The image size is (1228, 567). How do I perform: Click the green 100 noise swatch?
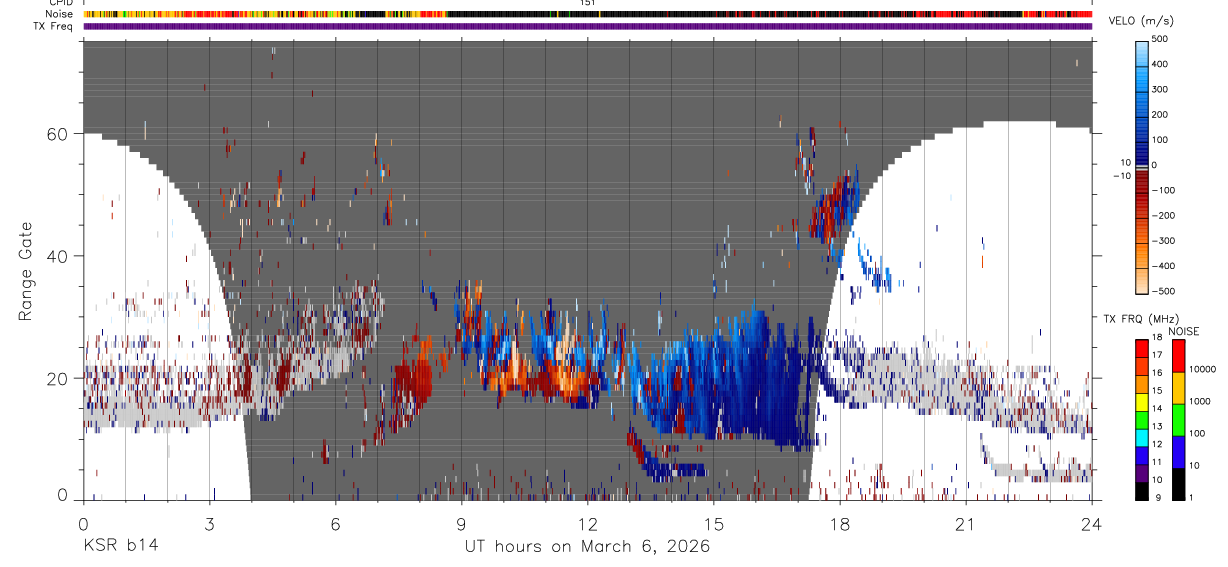click(1178, 419)
